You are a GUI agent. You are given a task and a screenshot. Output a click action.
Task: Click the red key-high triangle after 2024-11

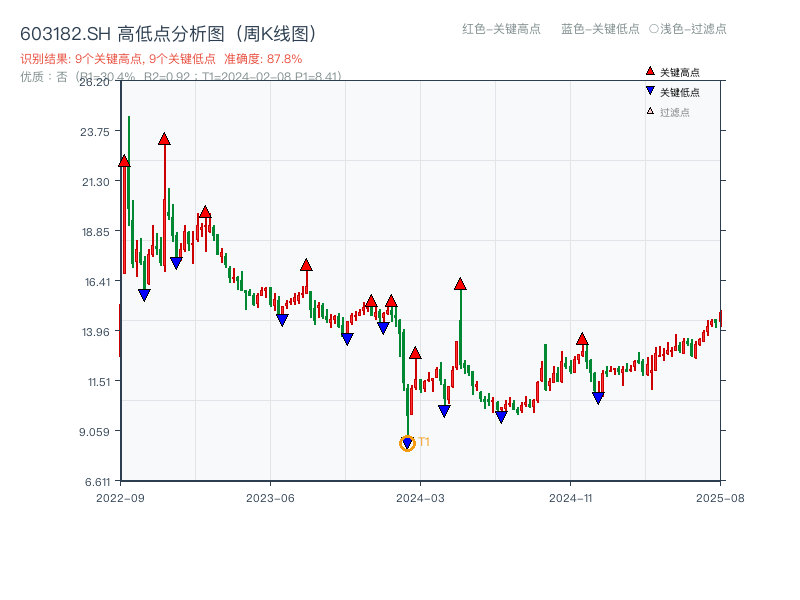coord(582,339)
